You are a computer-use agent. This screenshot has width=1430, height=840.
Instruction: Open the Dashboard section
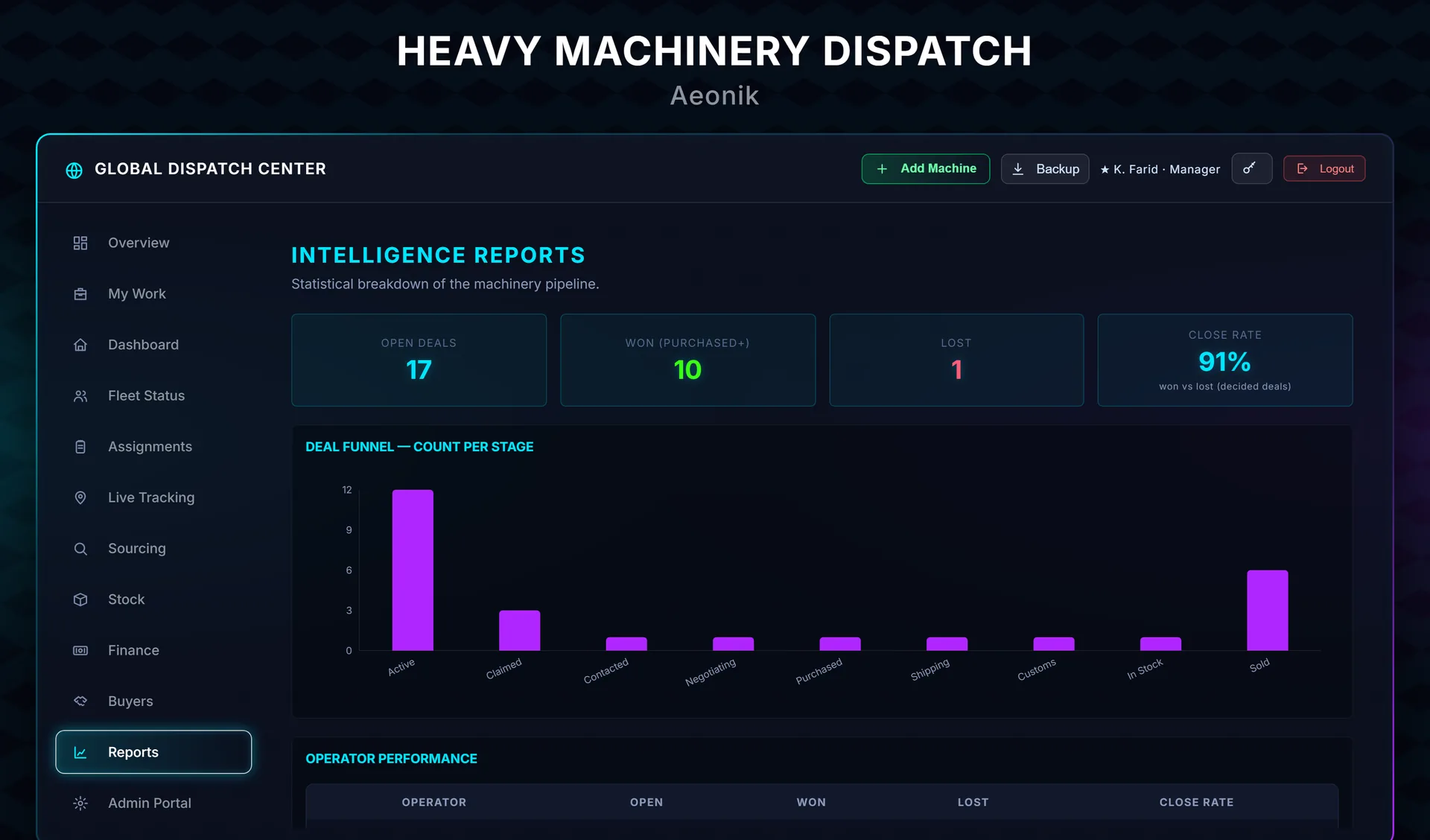(x=153, y=345)
